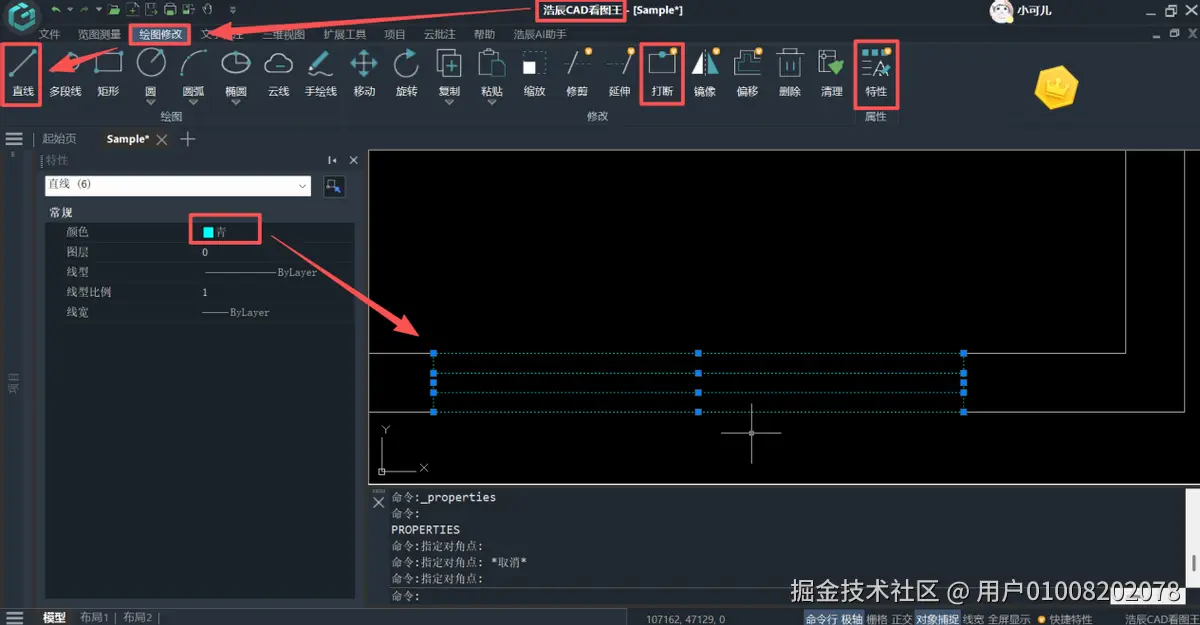Add a new drawing tab with plus button
This screenshot has height=625, width=1200.
point(187,139)
